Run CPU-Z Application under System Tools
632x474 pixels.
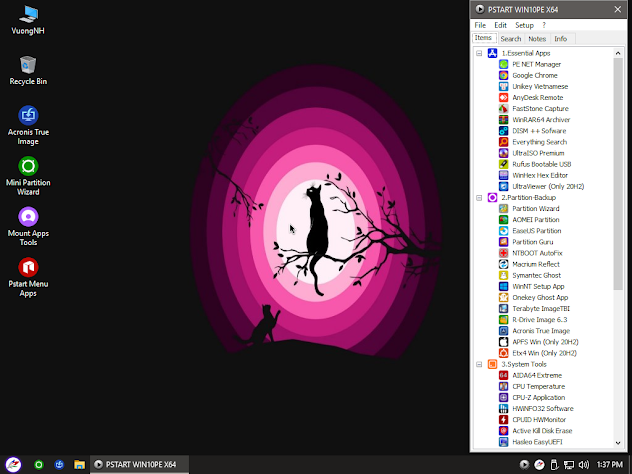(x=538, y=397)
